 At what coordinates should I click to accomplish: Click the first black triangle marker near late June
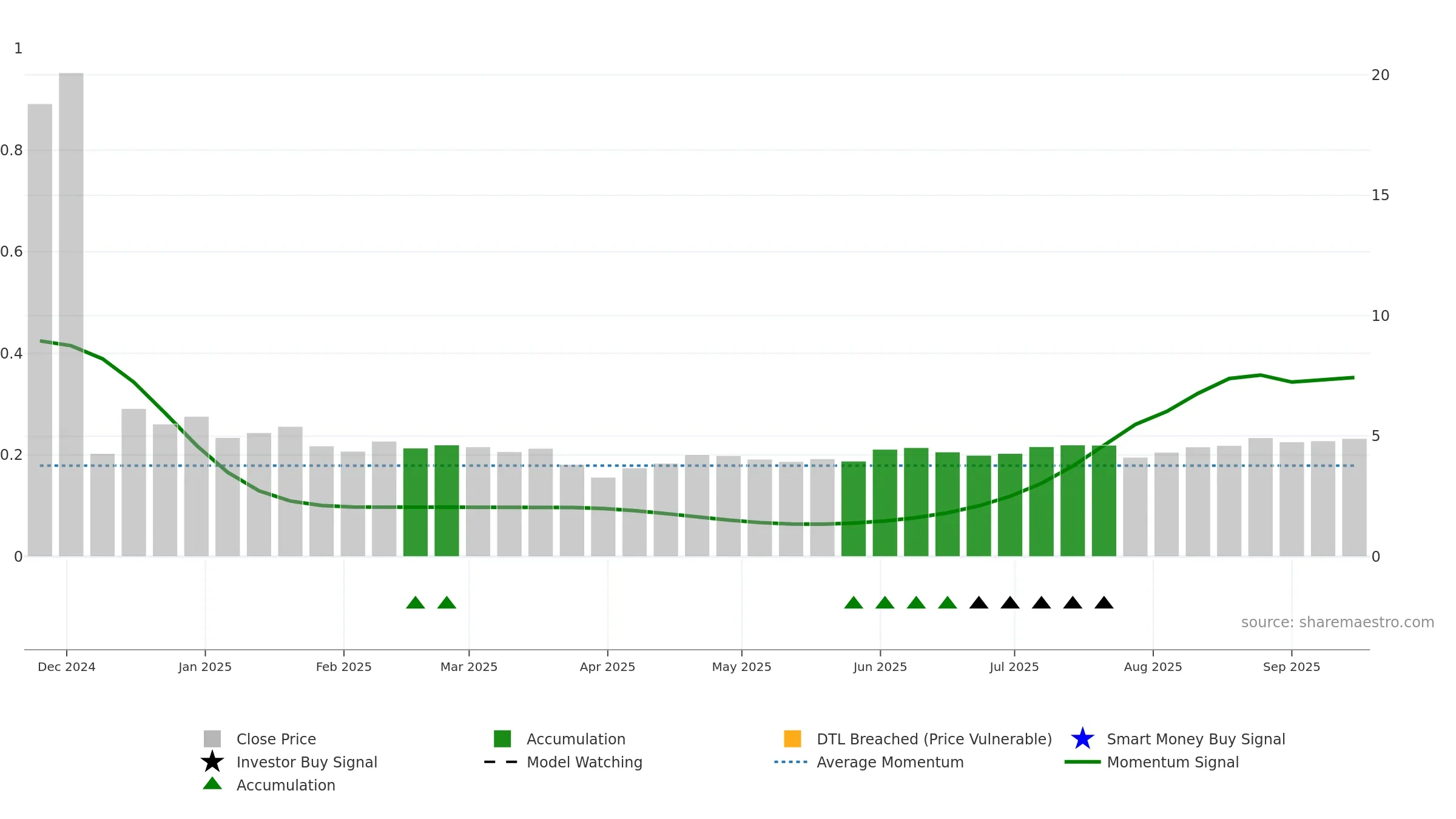(x=979, y=602)
